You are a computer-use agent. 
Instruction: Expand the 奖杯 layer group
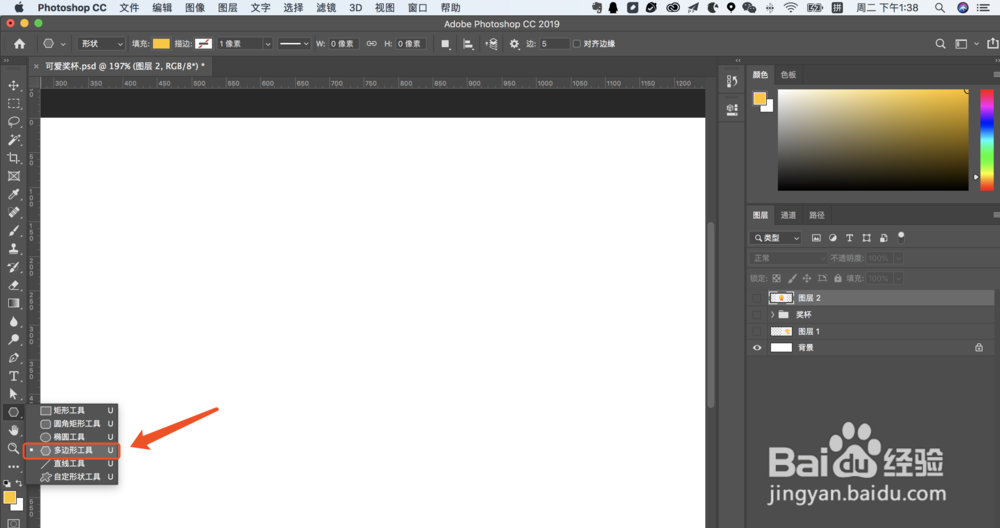coord(772,314)
